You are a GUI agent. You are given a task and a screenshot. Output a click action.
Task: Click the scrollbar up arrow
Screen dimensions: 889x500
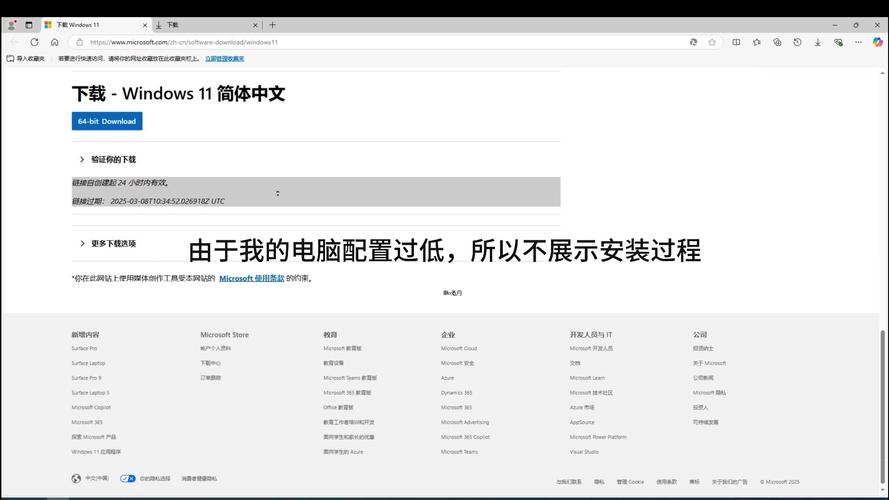(x=883, y=73)
